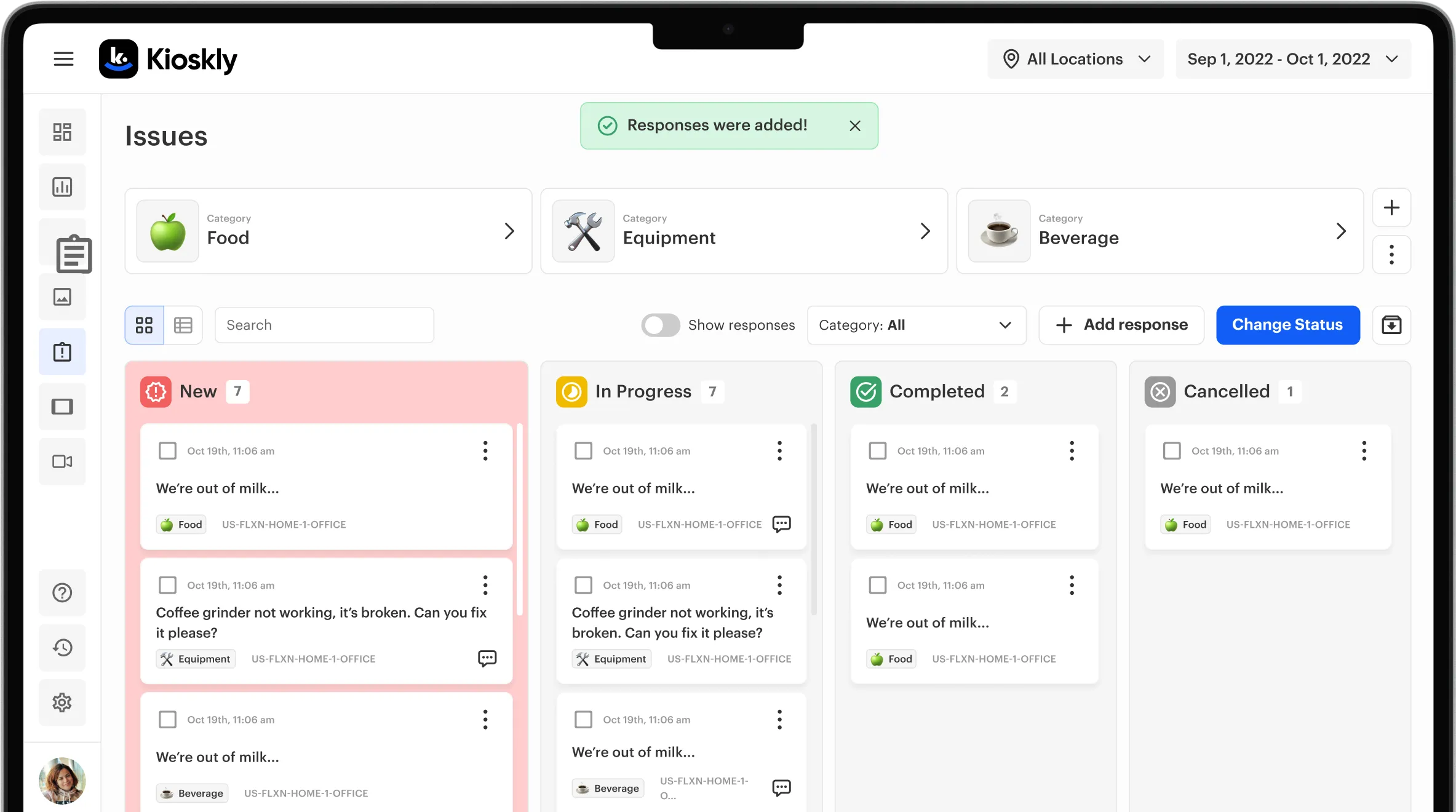
Task: Click the help question mark icon
Action: pyautogui.click(x=62, y=593)
